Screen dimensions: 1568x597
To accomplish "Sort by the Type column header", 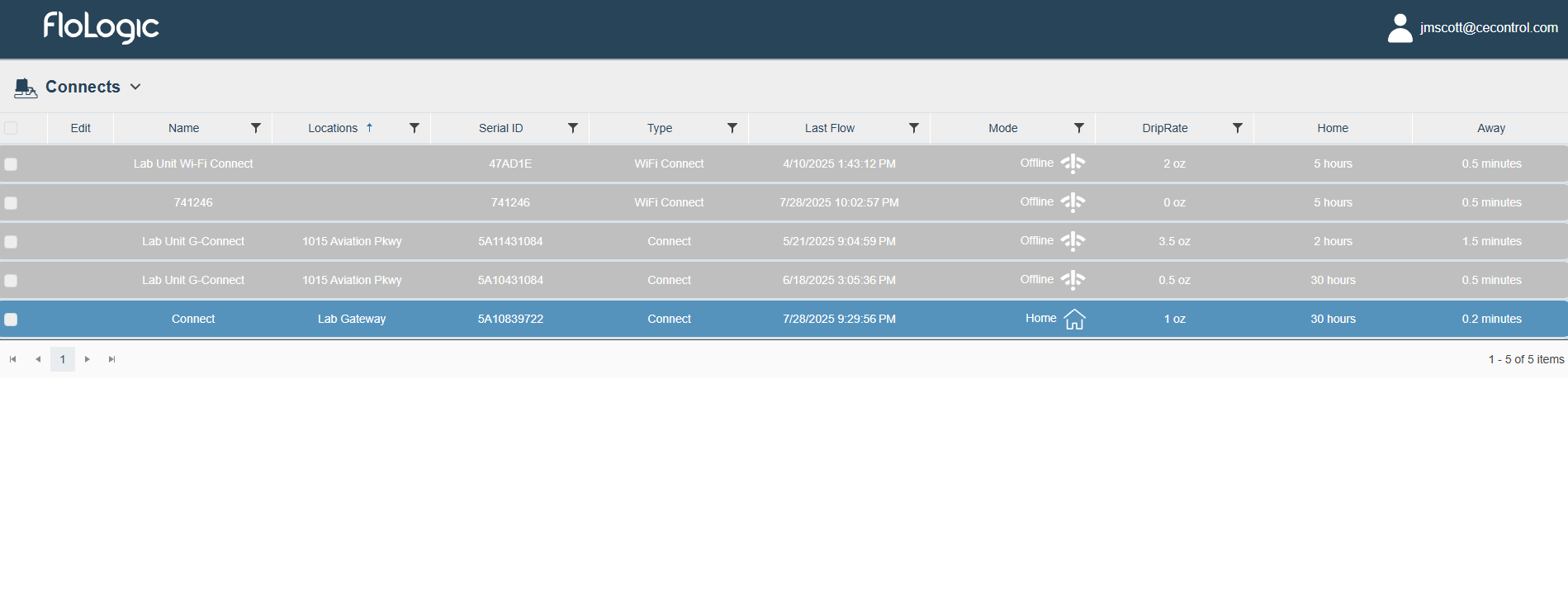I will pos(660,128).
